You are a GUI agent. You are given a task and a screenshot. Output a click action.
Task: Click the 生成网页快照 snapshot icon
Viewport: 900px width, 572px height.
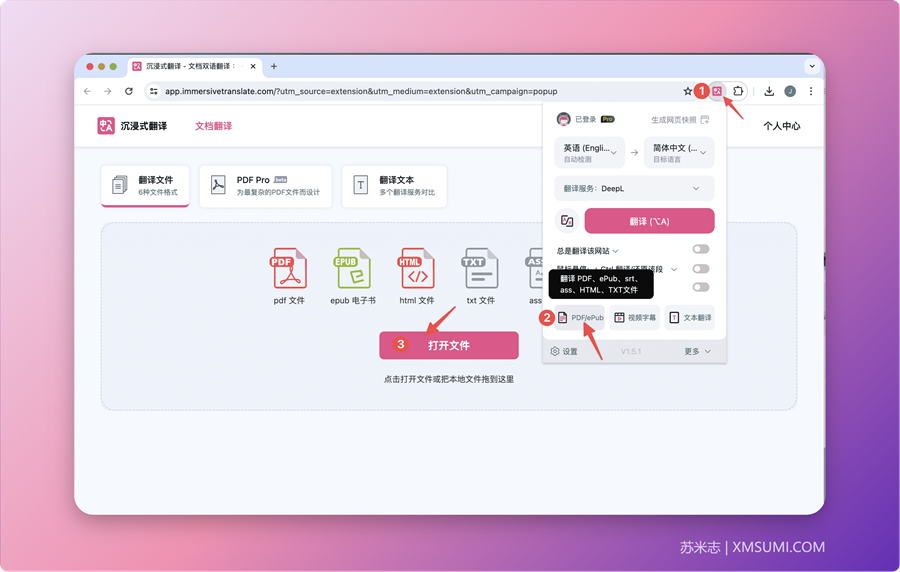[705, 119]
